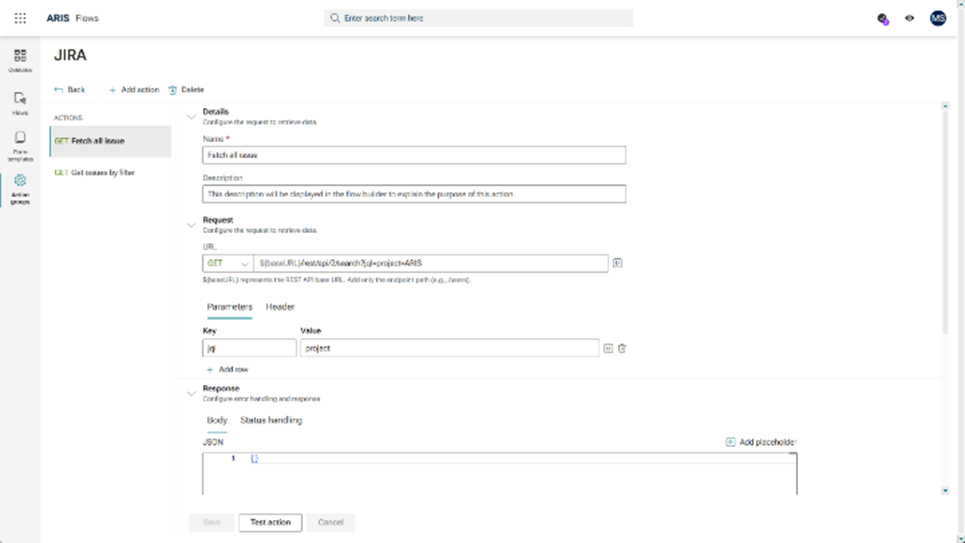Collapse the Request section
Screen dimensions: 965x543
[x=192, y=224]
